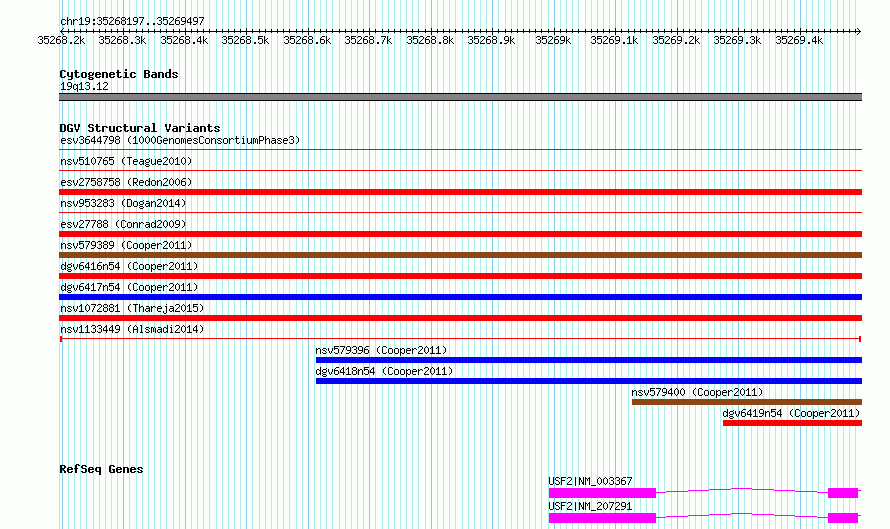
Task: Open transcript USF2|NM_207291 label
Action: coord(590,506)
